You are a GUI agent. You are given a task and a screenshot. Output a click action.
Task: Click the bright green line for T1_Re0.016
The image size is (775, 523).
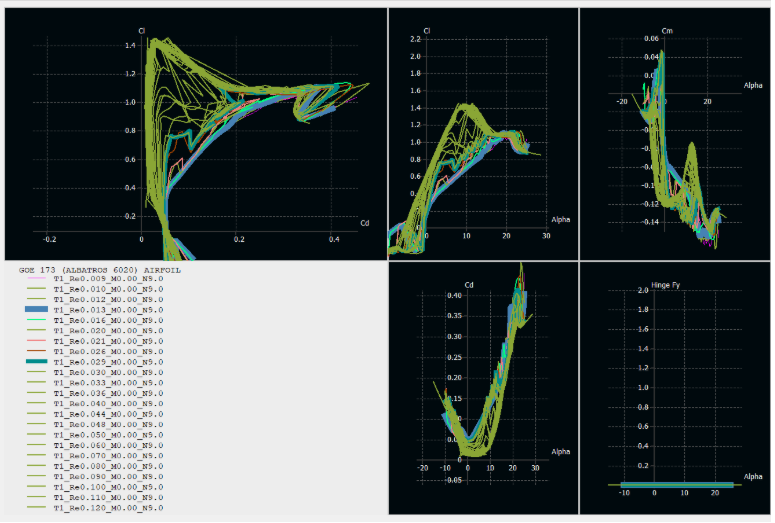point(37,319)
